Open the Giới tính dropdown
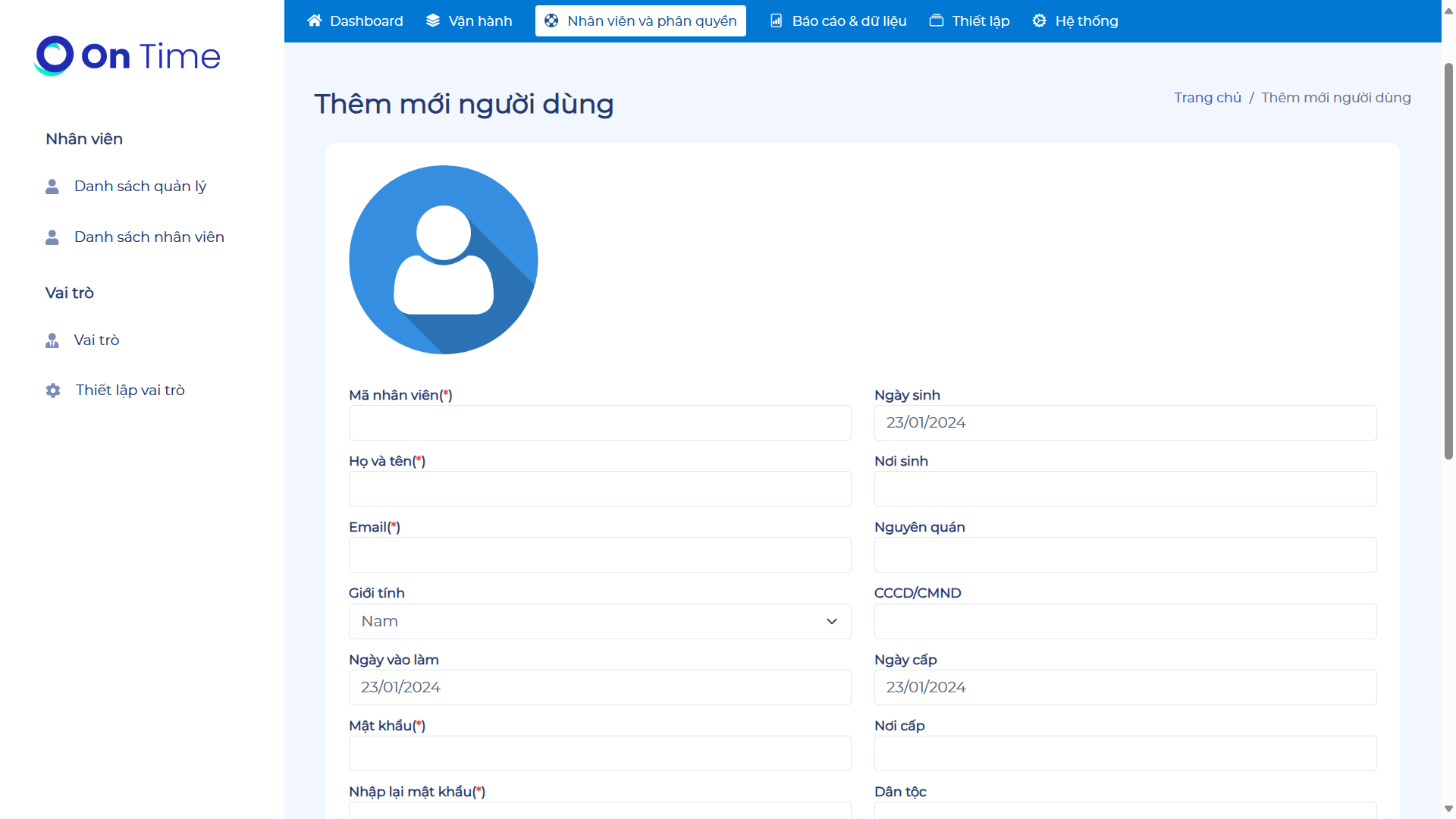 pyautogui.click(x=599, y=621)
